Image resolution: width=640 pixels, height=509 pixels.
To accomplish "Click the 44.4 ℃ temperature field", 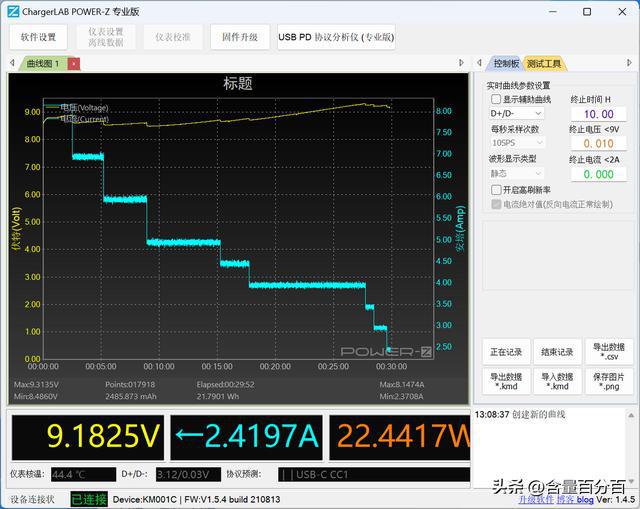I will click(83, 475).
